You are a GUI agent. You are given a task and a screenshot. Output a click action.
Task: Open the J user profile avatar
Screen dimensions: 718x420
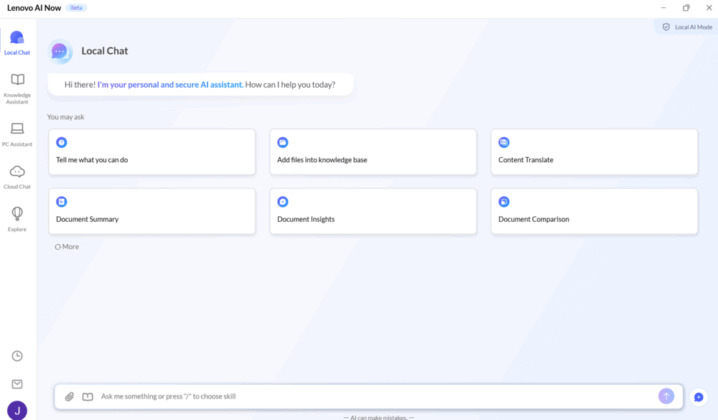pos(17,410)
